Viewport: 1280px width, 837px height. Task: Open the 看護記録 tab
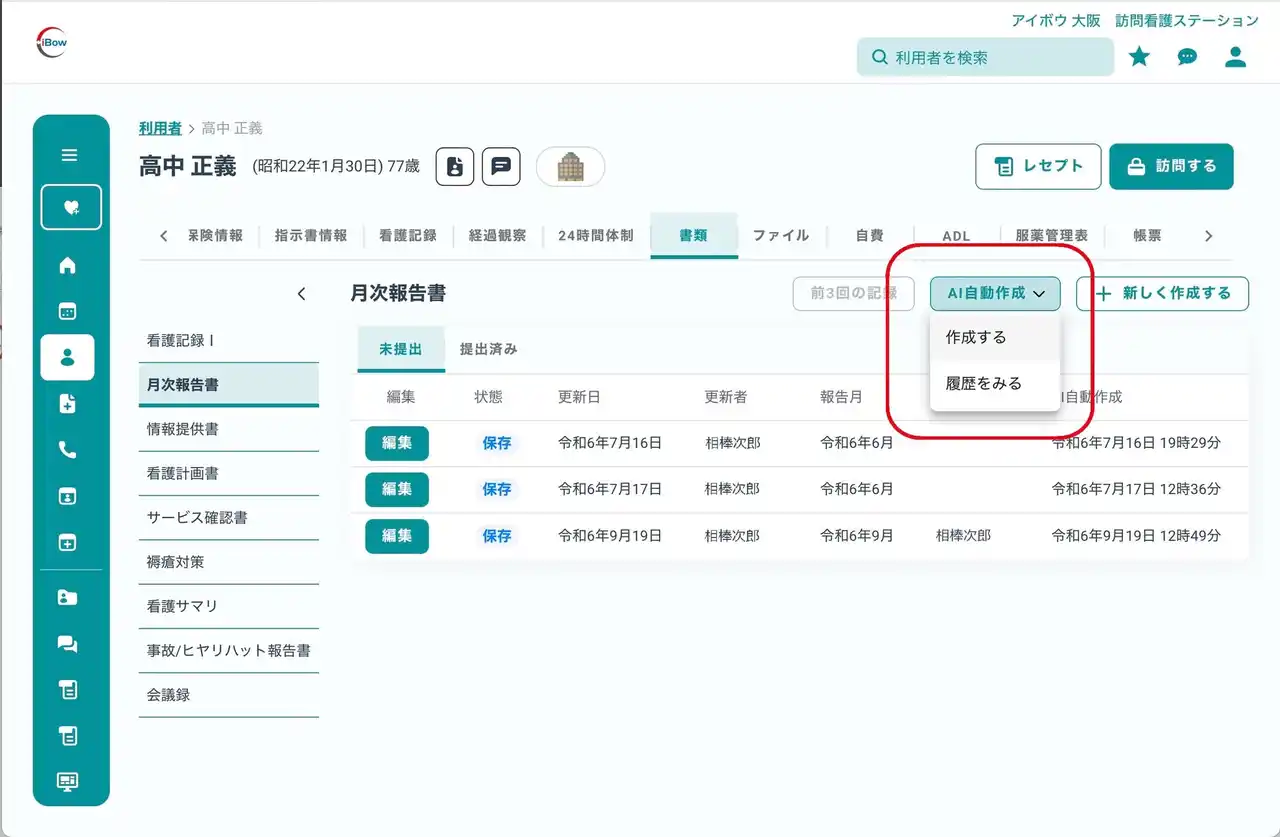[407, 236]
